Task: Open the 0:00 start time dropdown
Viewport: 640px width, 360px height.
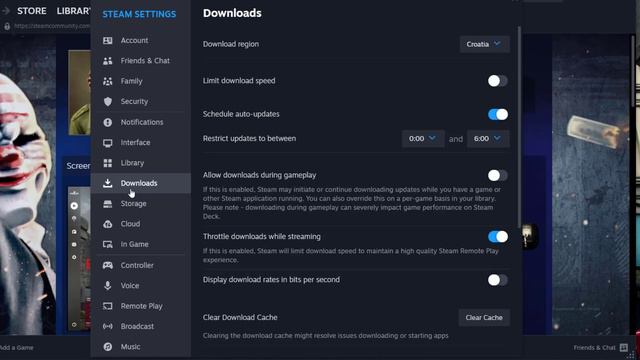Action: 423,139
